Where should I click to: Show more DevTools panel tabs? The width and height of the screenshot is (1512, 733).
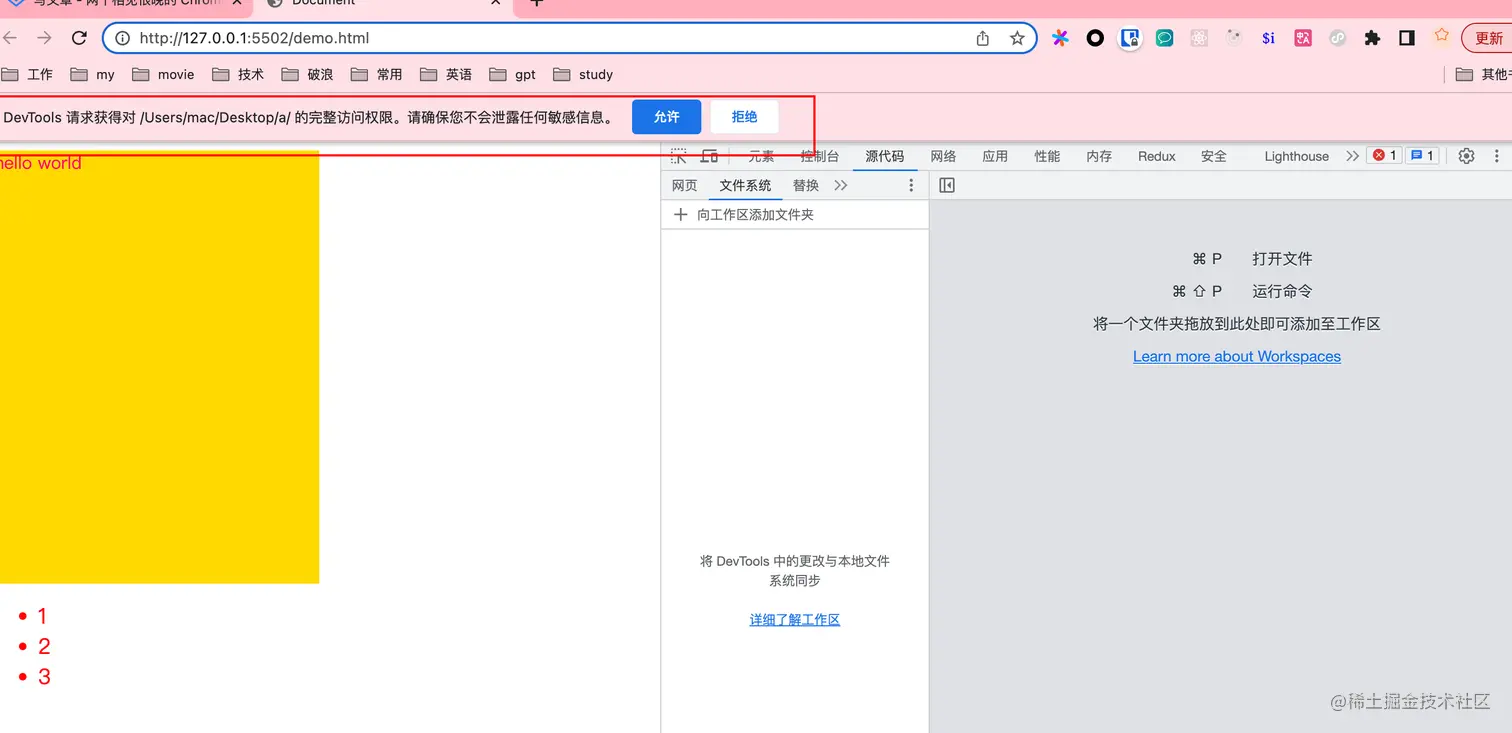(x=1352, y=156)
